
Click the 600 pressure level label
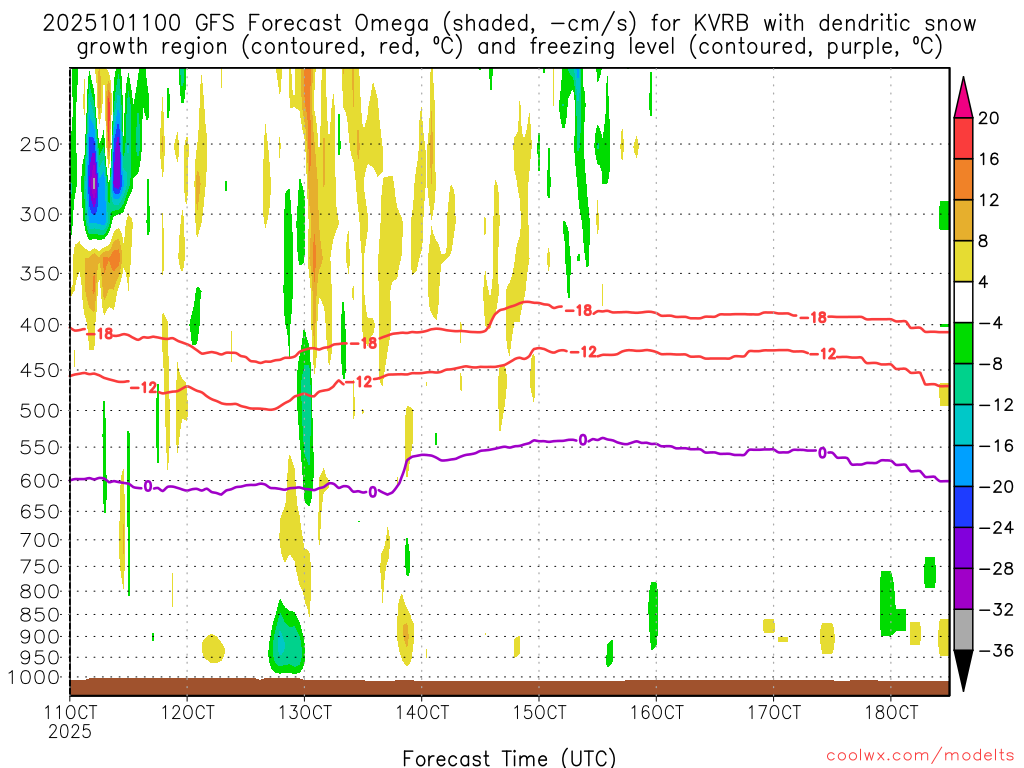click(x=40, y=481)
